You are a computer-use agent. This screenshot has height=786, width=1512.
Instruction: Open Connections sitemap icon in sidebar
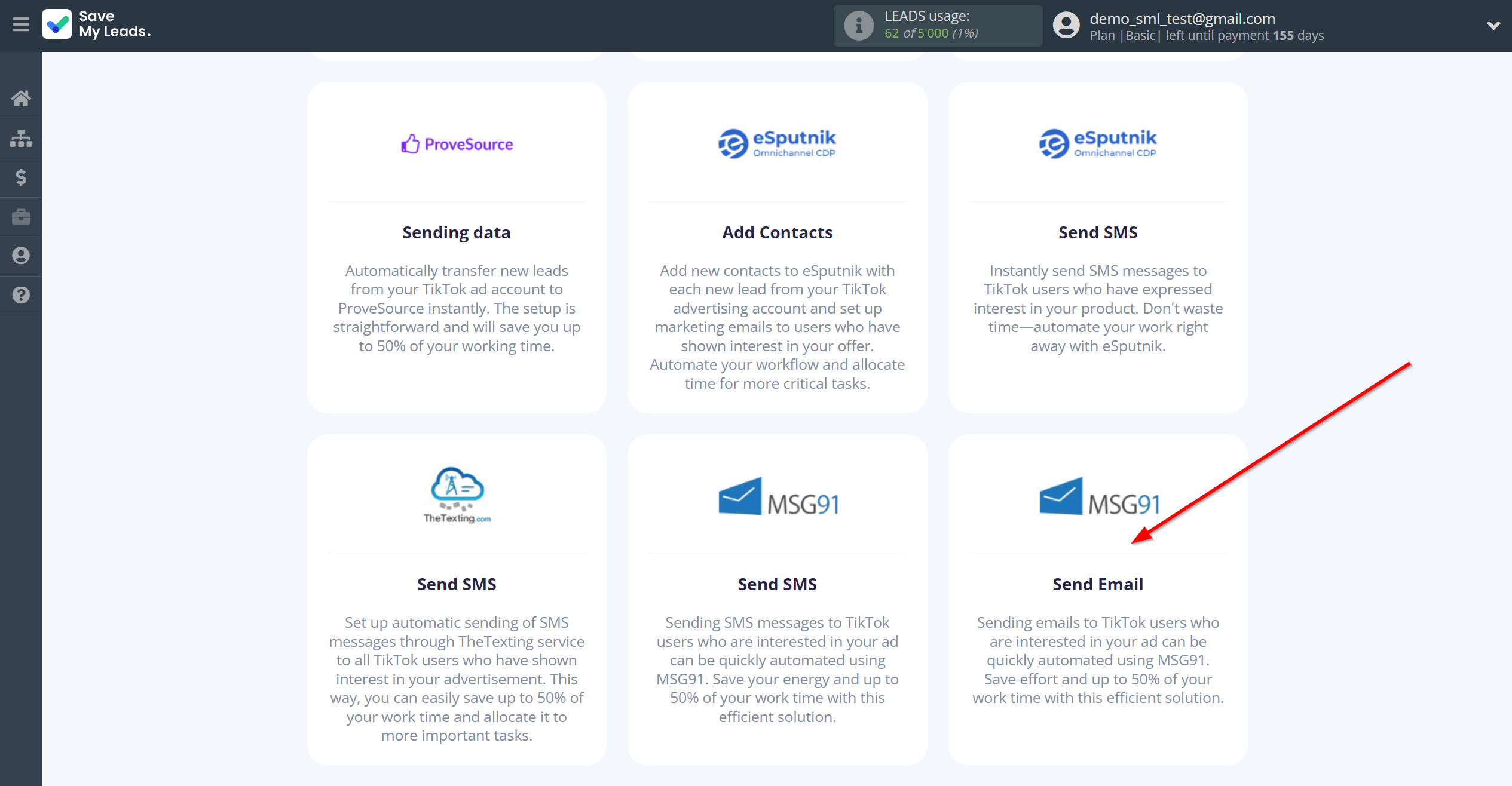tap(21, 138)
